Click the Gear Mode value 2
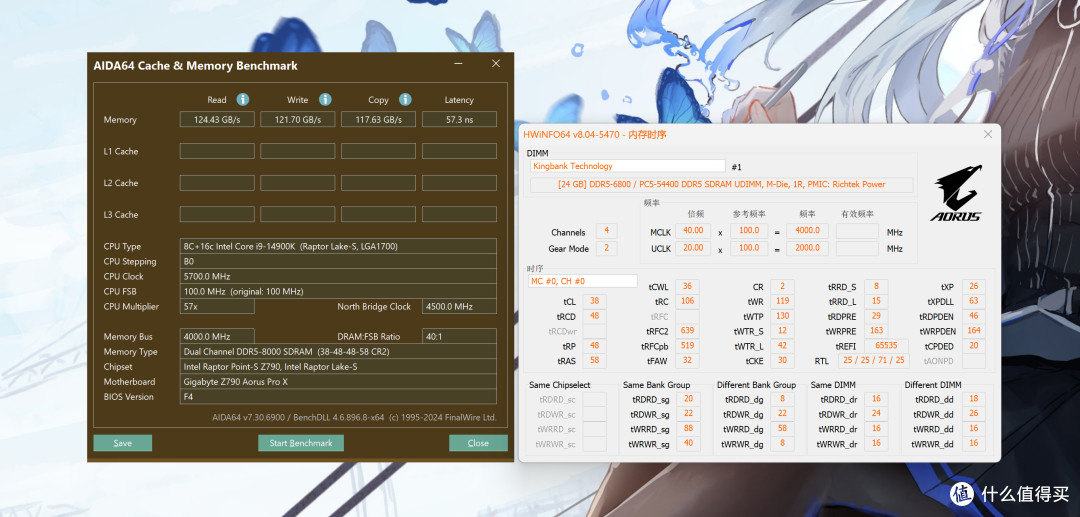 click(606, 248)
